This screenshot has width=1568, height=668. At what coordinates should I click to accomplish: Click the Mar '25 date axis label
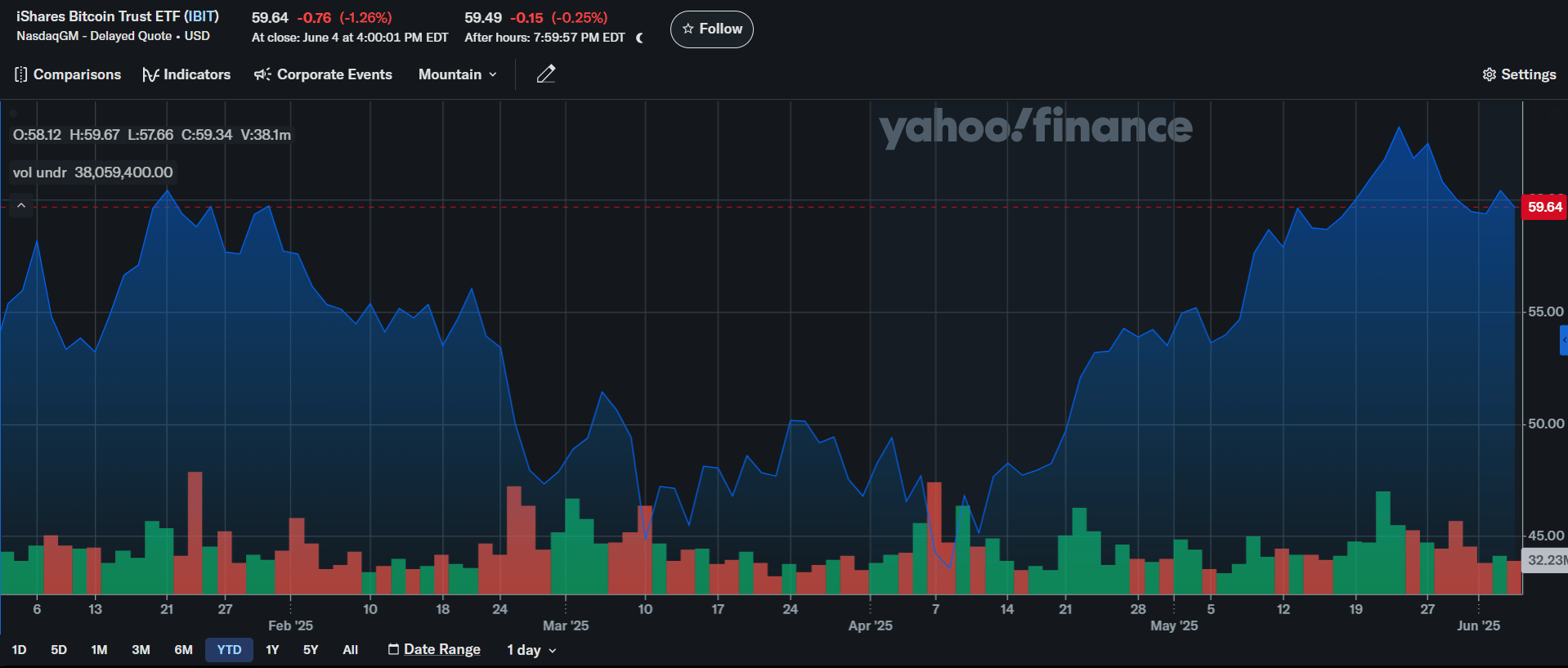point(566,625)
